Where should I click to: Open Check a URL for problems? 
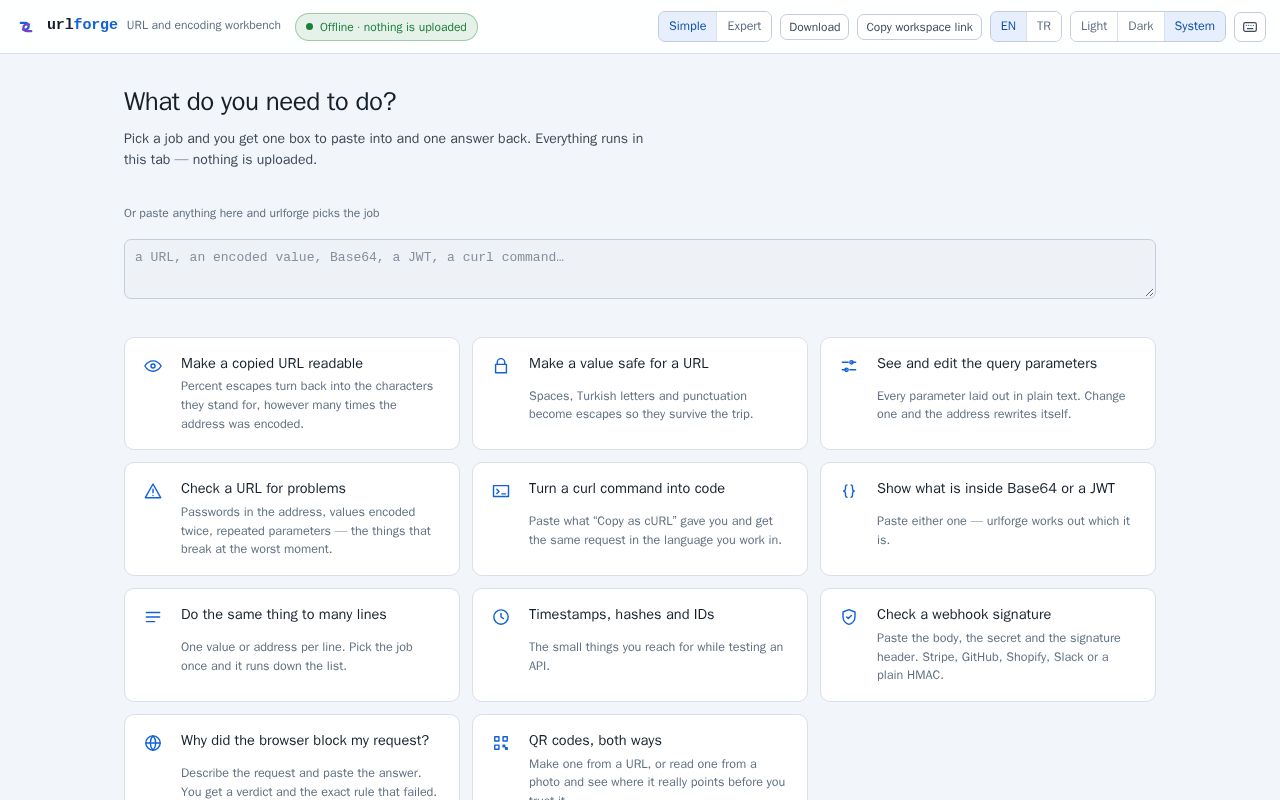[x=292, y=519]
